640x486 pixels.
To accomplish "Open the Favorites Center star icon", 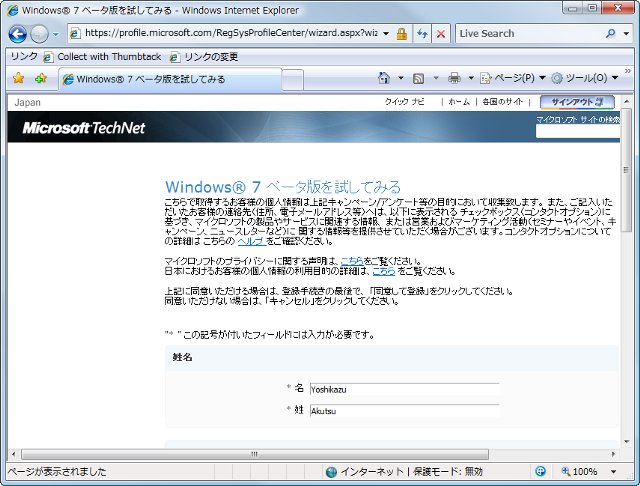I will click(18, 78).
